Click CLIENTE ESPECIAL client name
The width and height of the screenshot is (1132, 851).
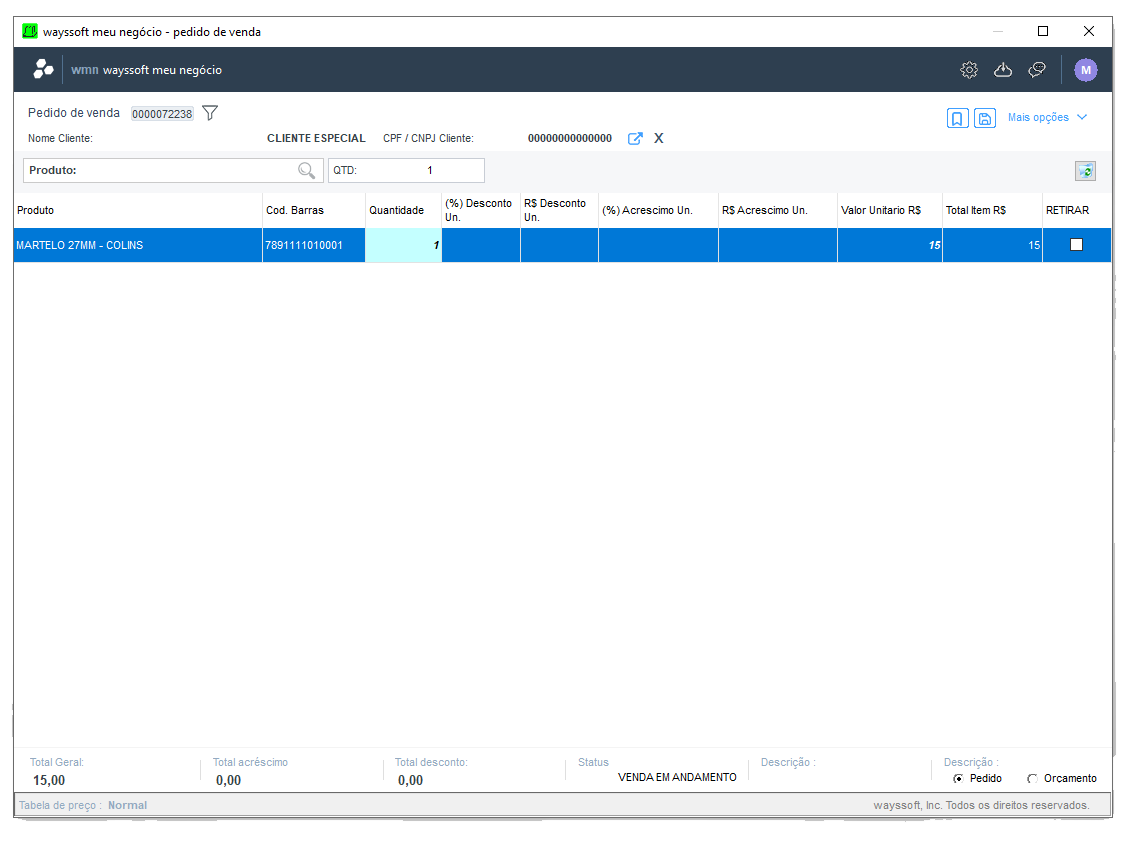[x=316, y=139]
